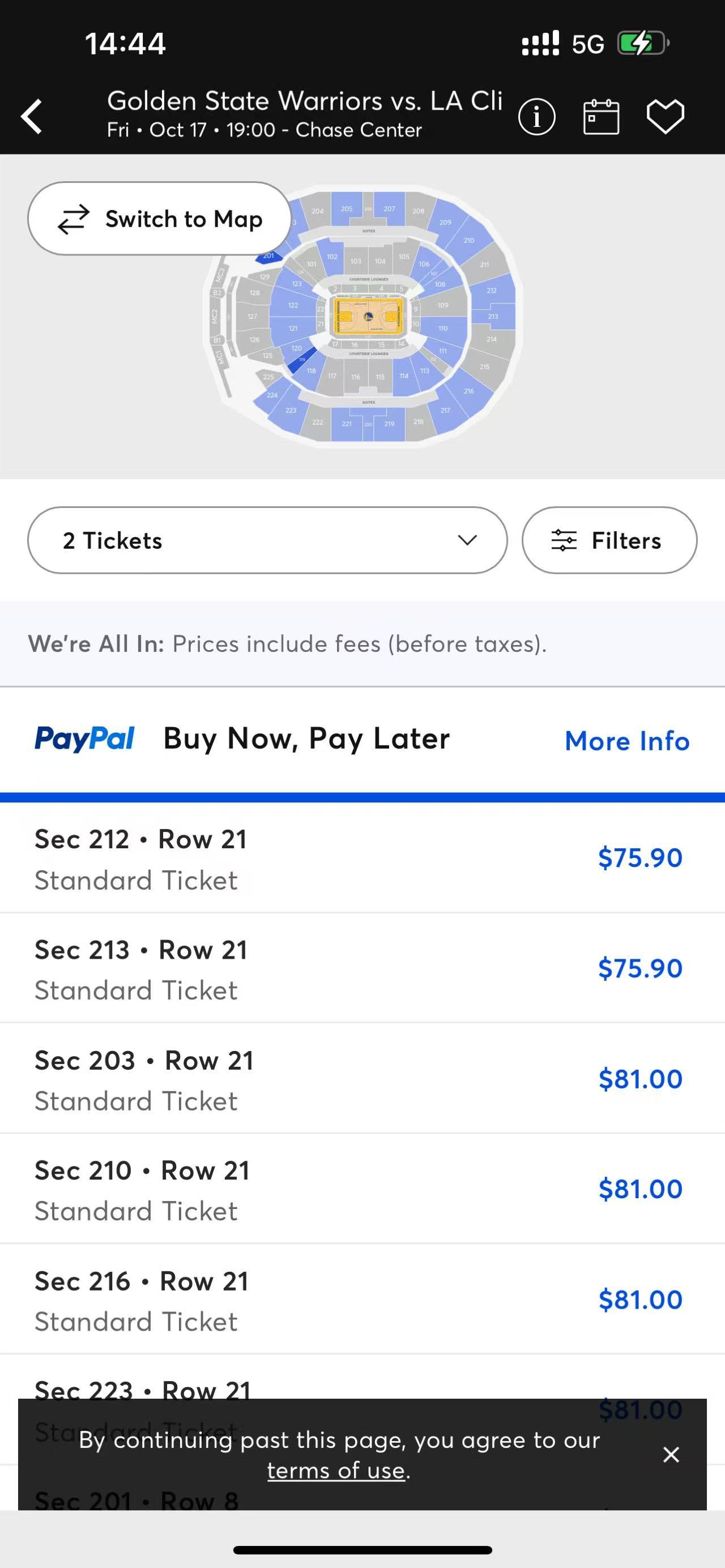725x1568 pixels.
Task: Tap the highlighted section 201 on seat map
Action: tap(269, 257)
